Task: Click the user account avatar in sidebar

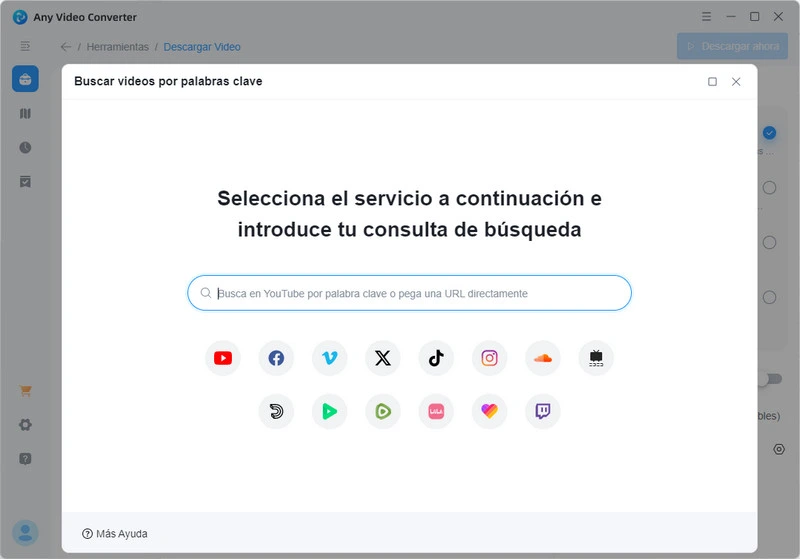Action: tap(26, 533)
